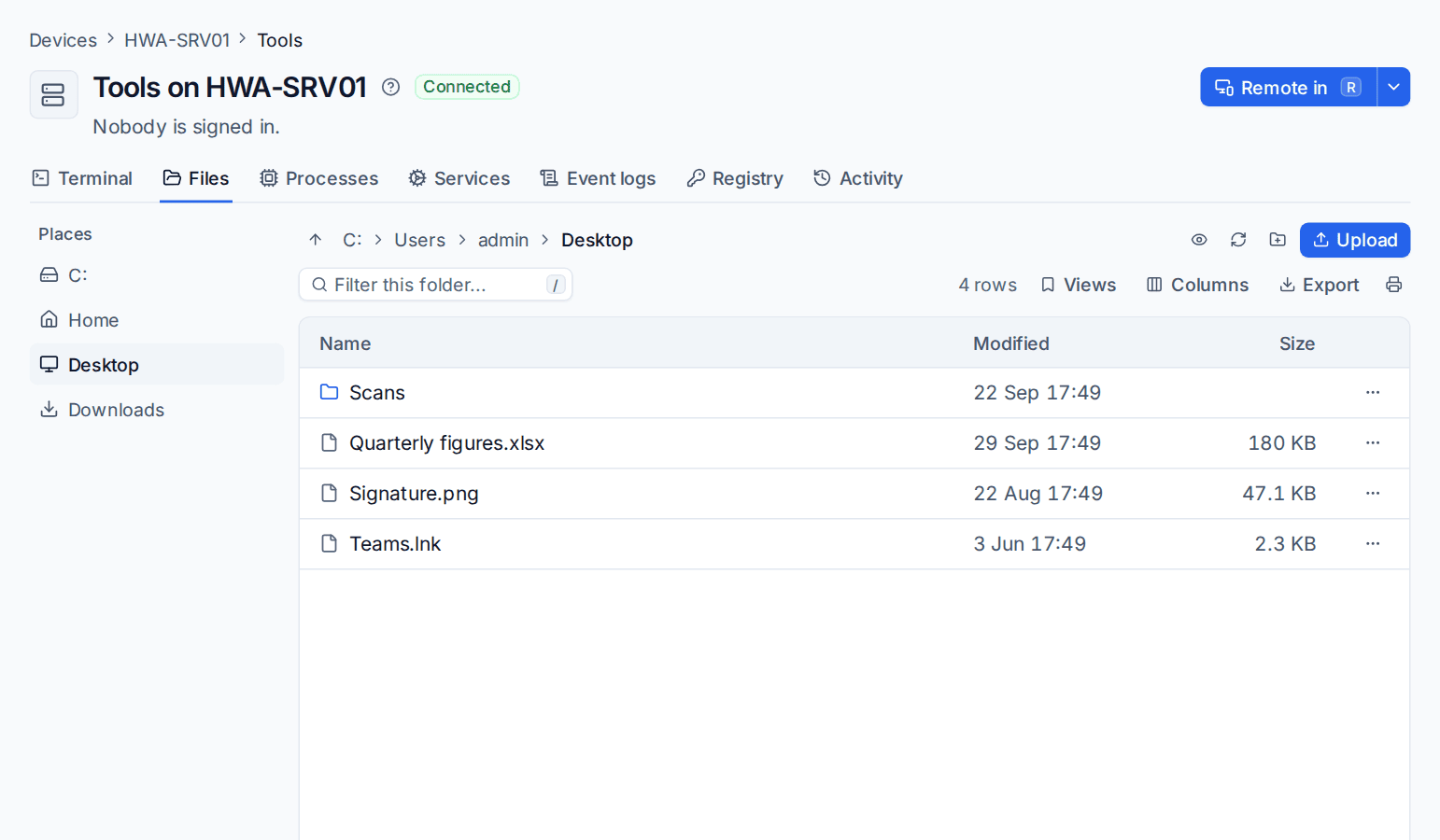Click the server device icon
This screenshot has width=1440, height=840.
pyautogui.click(x=53, y=94)
